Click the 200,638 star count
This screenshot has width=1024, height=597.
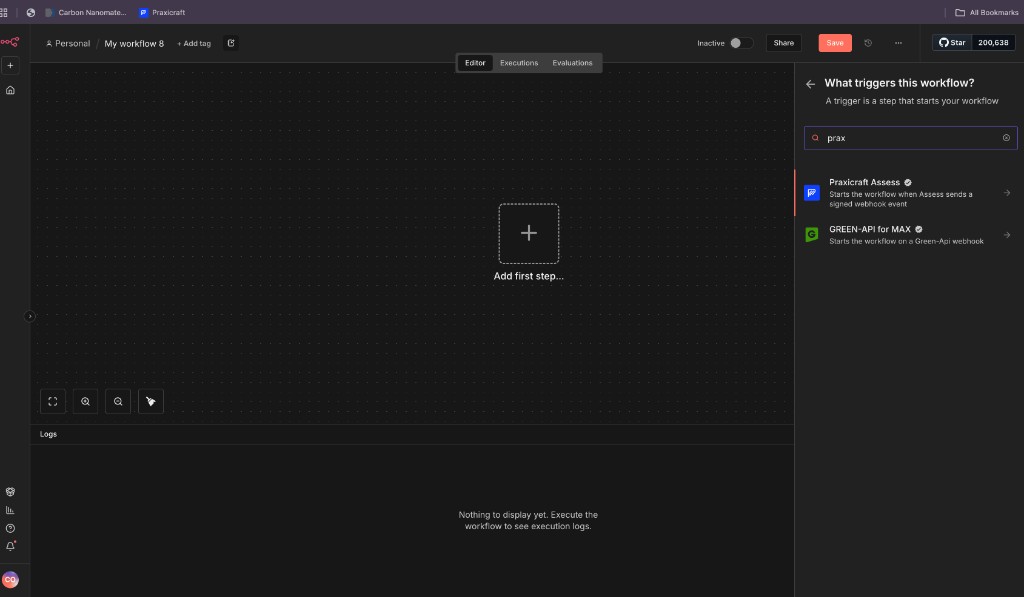point(993,42)
